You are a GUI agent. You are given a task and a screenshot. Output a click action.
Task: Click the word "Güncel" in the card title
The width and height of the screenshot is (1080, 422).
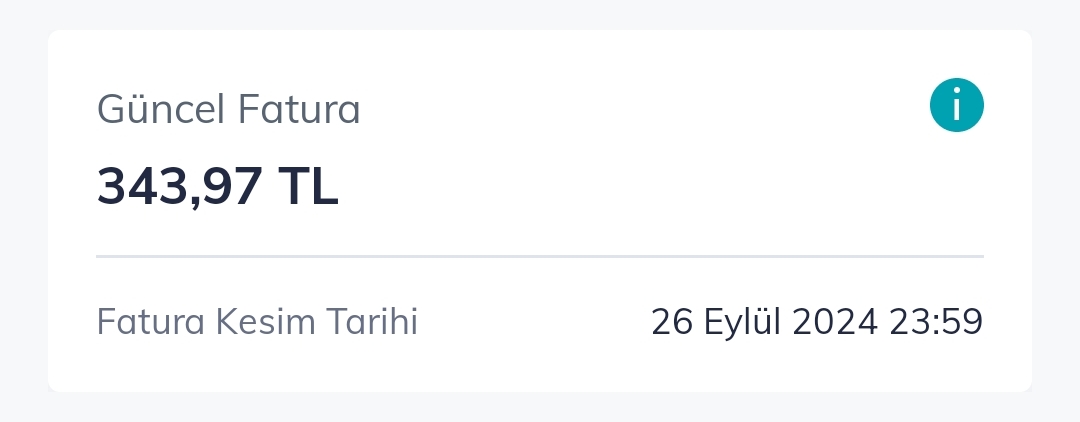161,109
